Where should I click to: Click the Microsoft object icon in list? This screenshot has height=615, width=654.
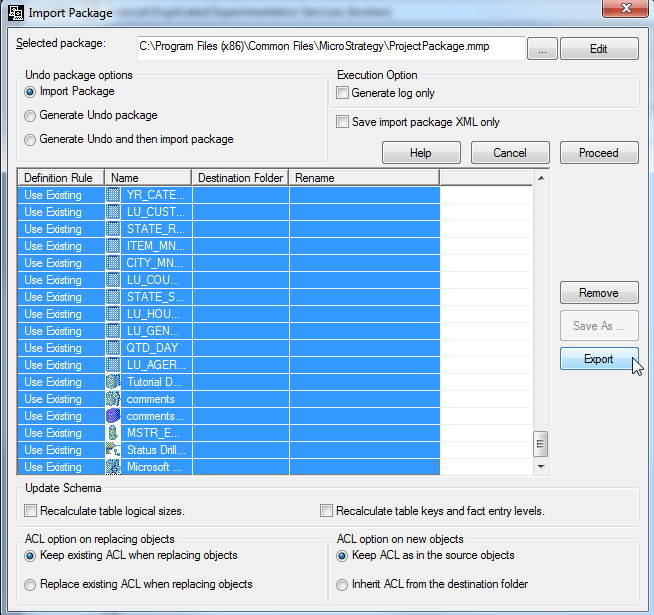click(x=113, y=467)
